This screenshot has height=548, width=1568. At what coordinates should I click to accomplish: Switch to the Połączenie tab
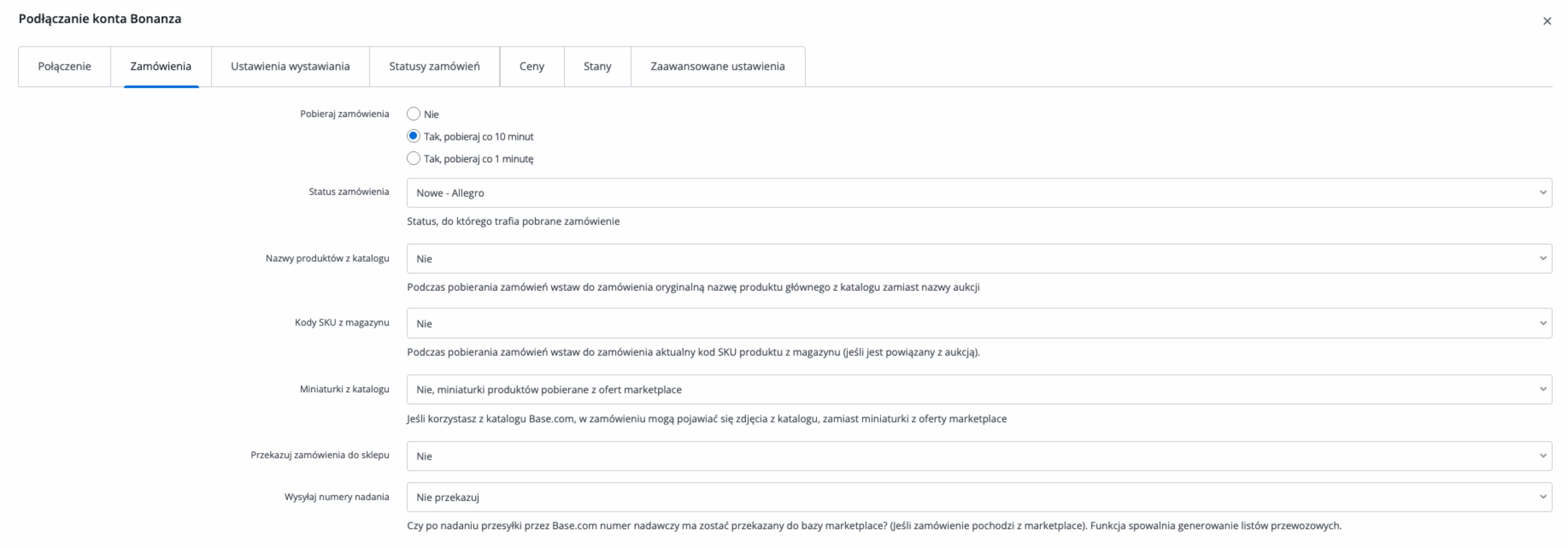64,66
